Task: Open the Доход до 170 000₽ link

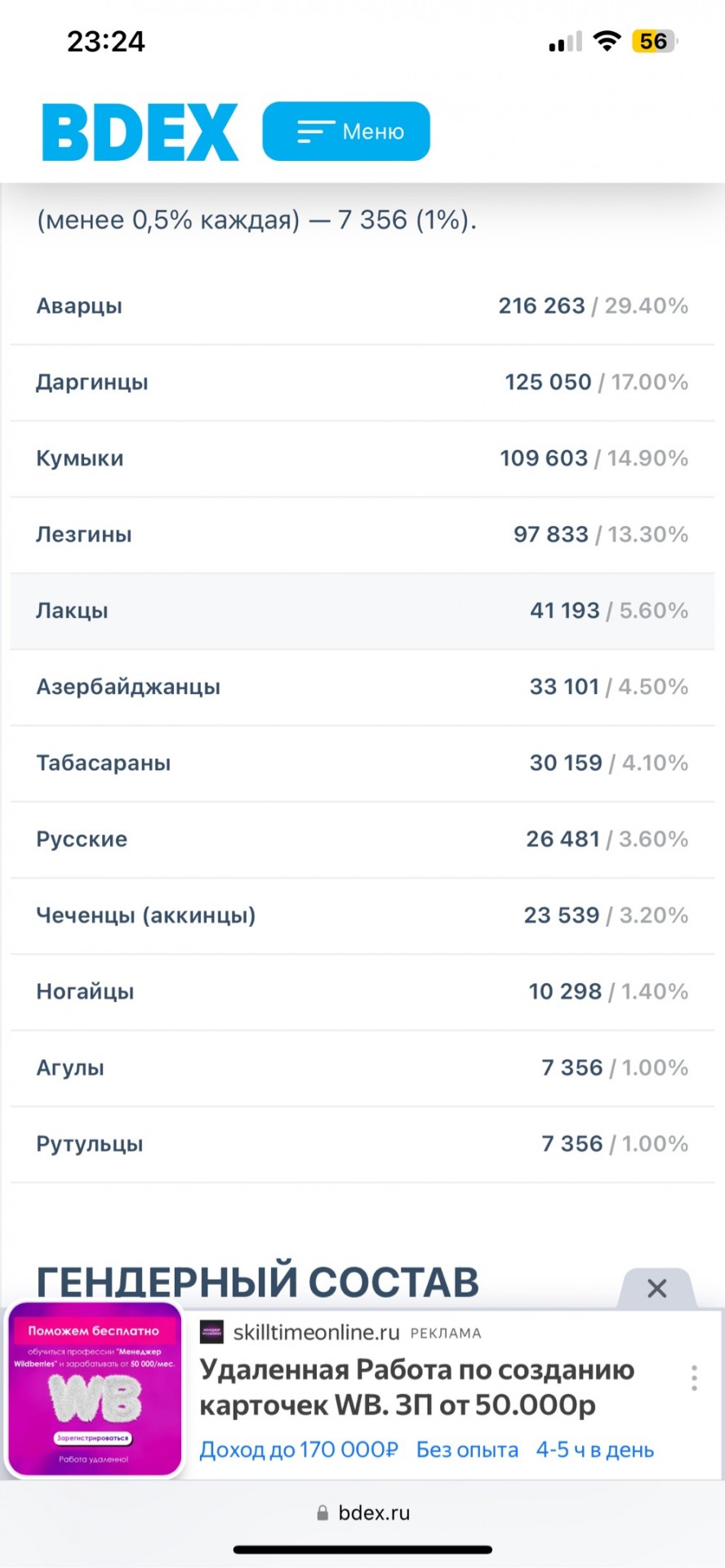Action: coord(299,1450)
